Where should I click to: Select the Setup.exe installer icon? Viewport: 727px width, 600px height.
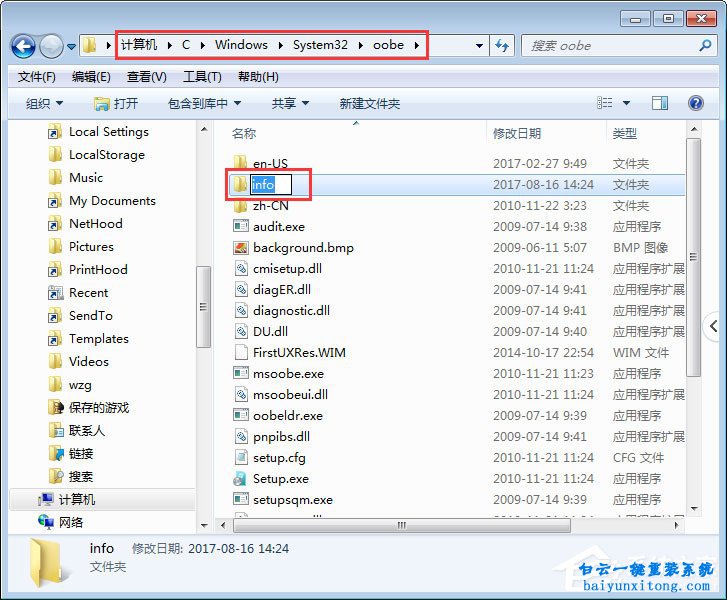point(241,479)
